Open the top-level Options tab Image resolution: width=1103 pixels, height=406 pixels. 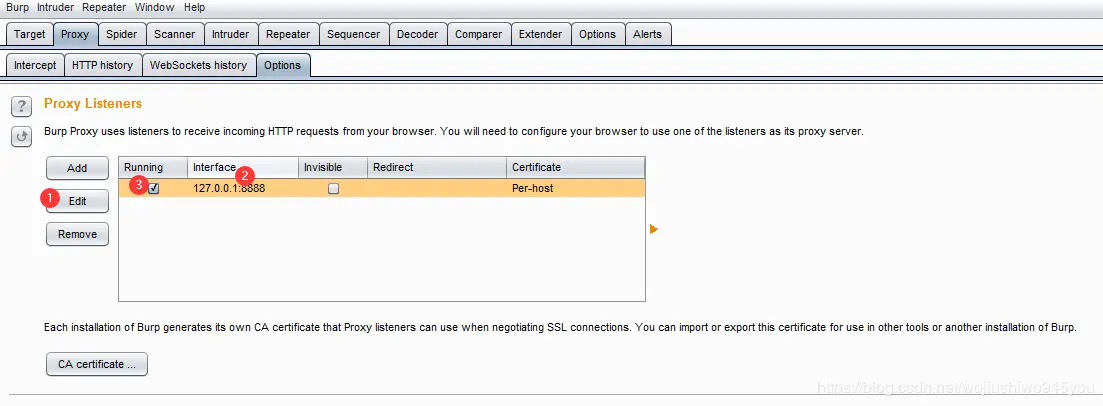(x=598, y=34)
